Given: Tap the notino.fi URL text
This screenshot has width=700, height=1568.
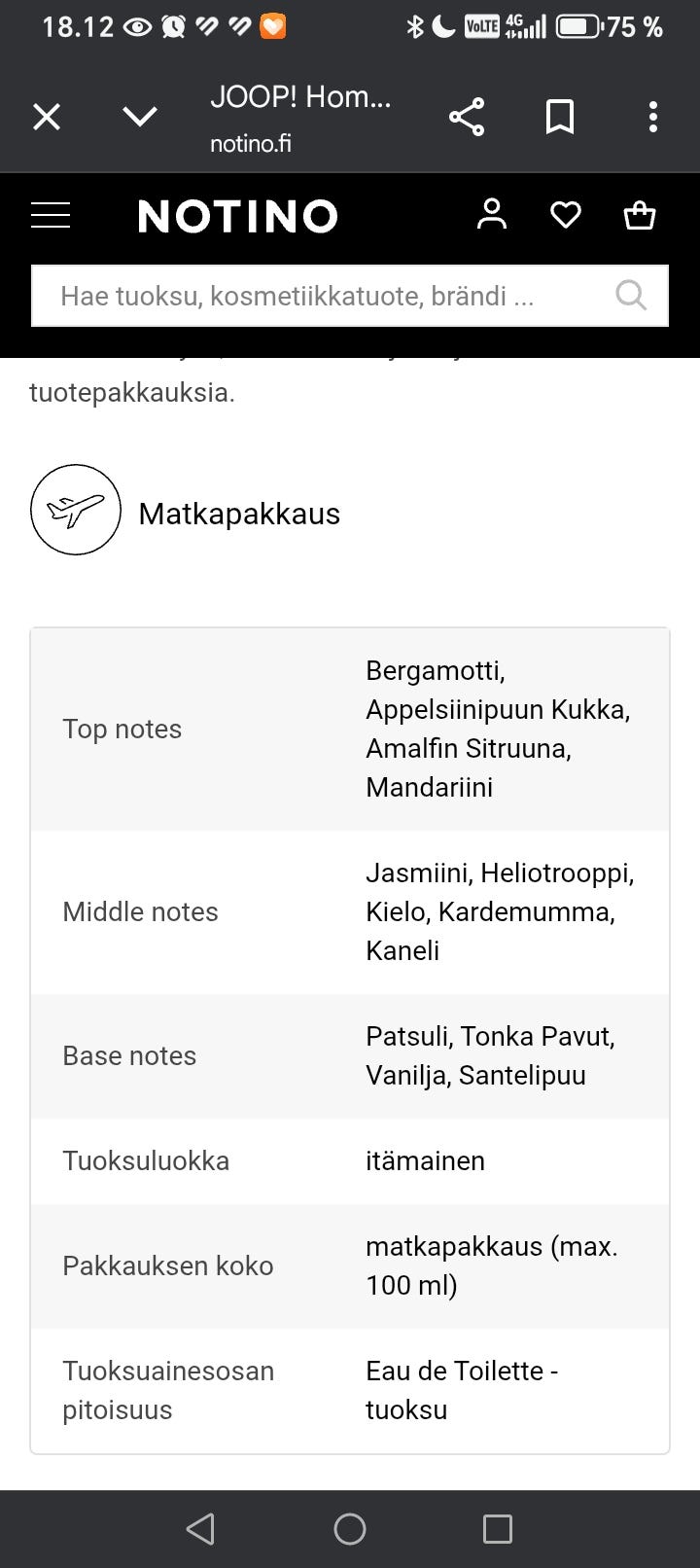Looking at the screenshot, I should [x=251, y=144].
